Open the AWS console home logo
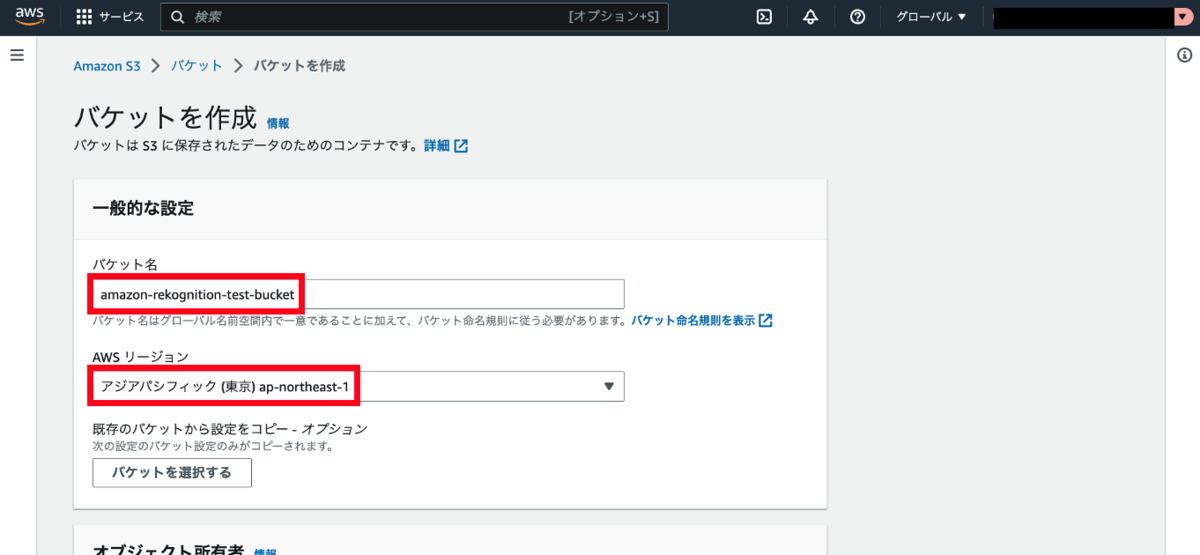The width and height of the screenshot is (1200, 555). (29, 16)
